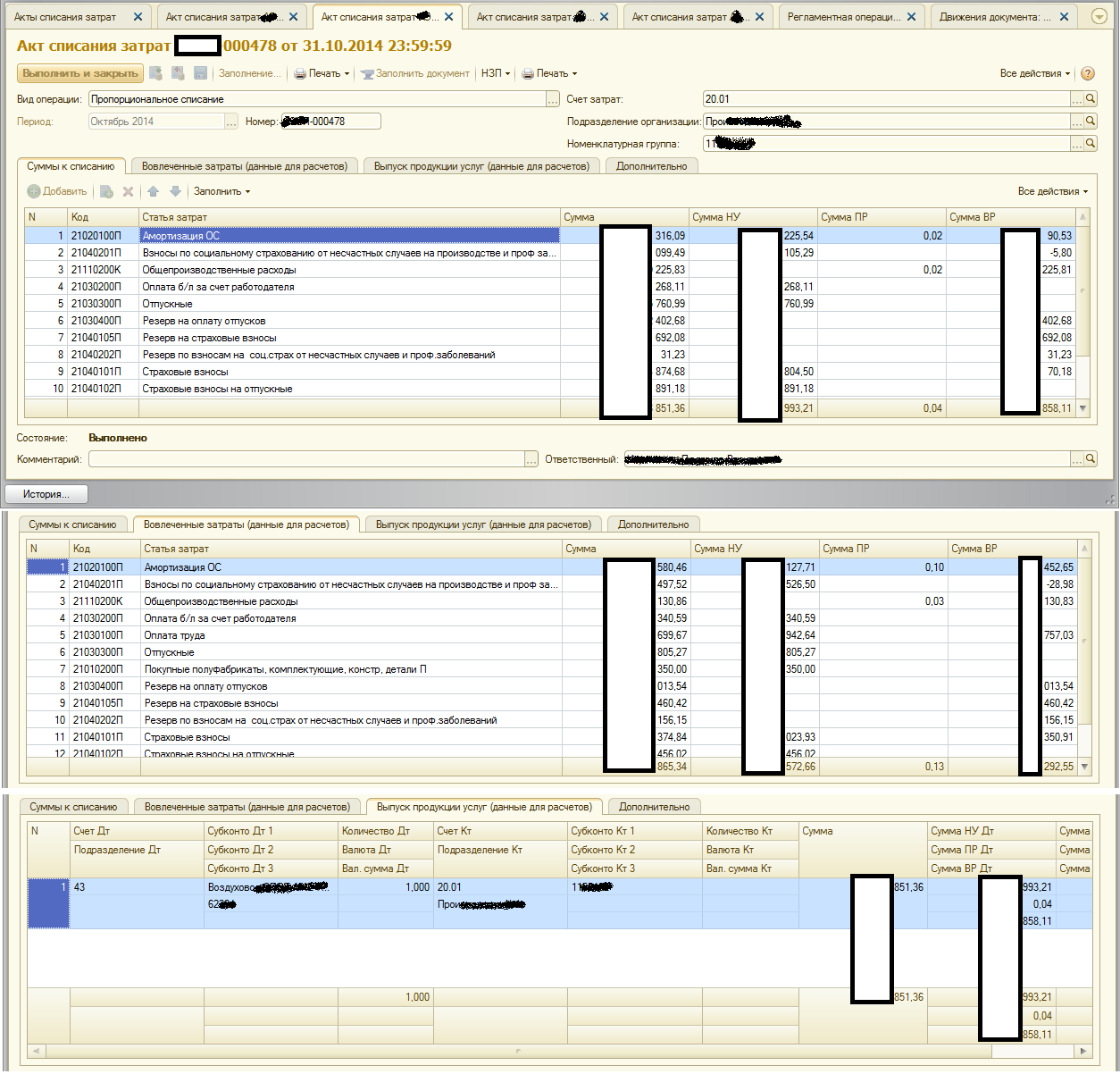Open the НЗП dropdown menu

496,74
